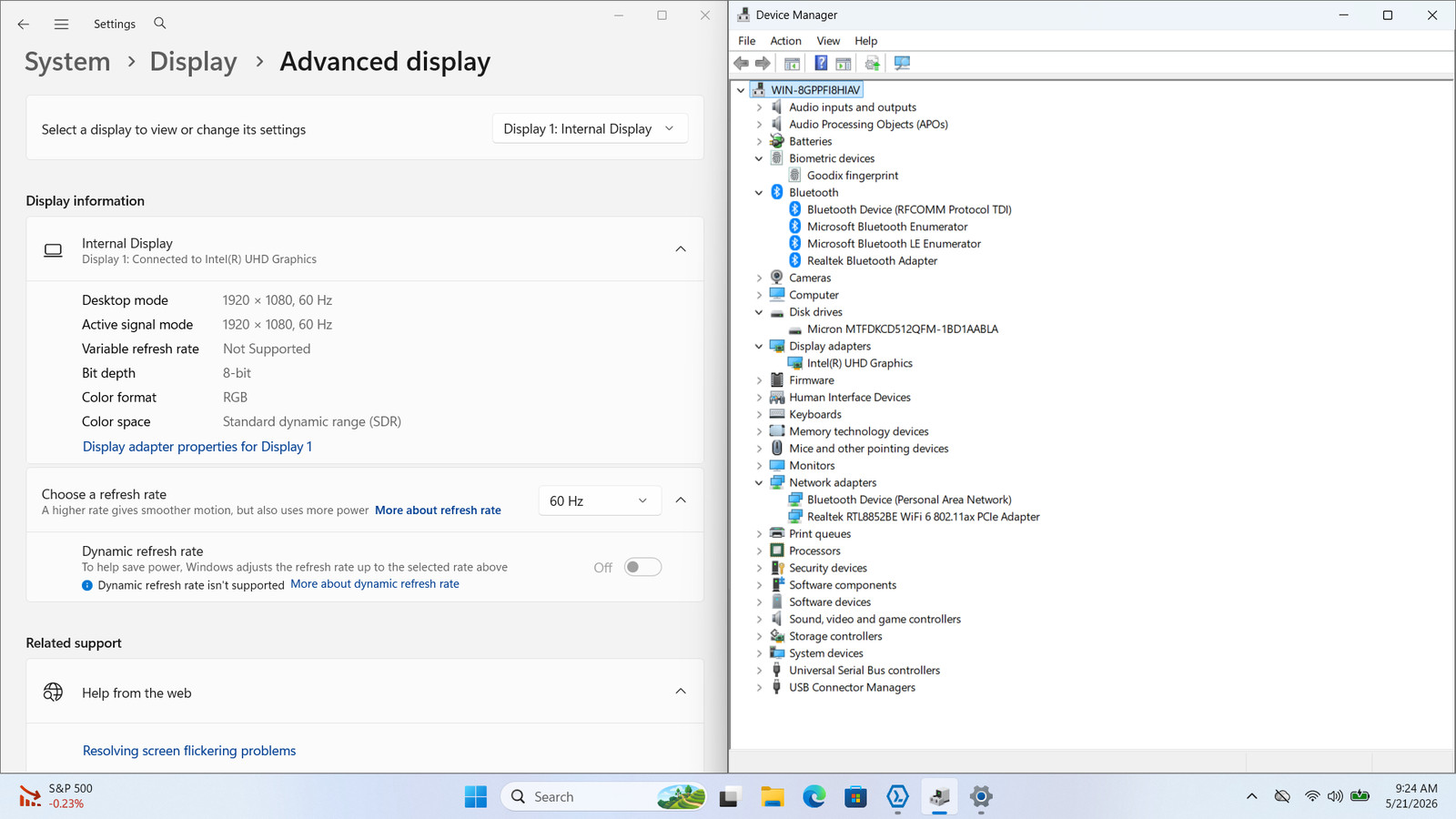Select the Storage controllers row
Viewport: 1456px width, 819px height.
point(835,636)
